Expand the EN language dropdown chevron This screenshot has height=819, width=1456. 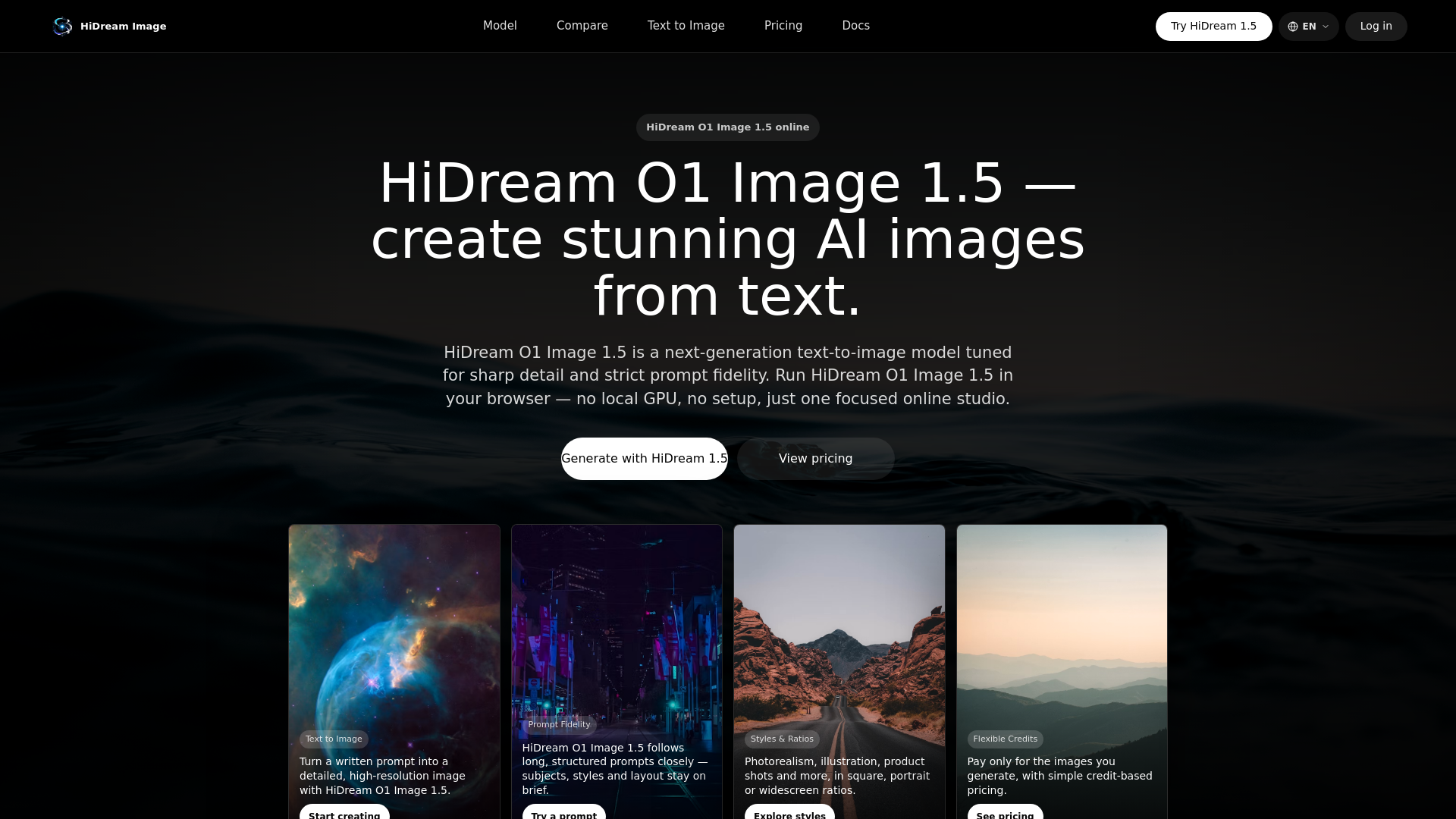pos(1326,27)
